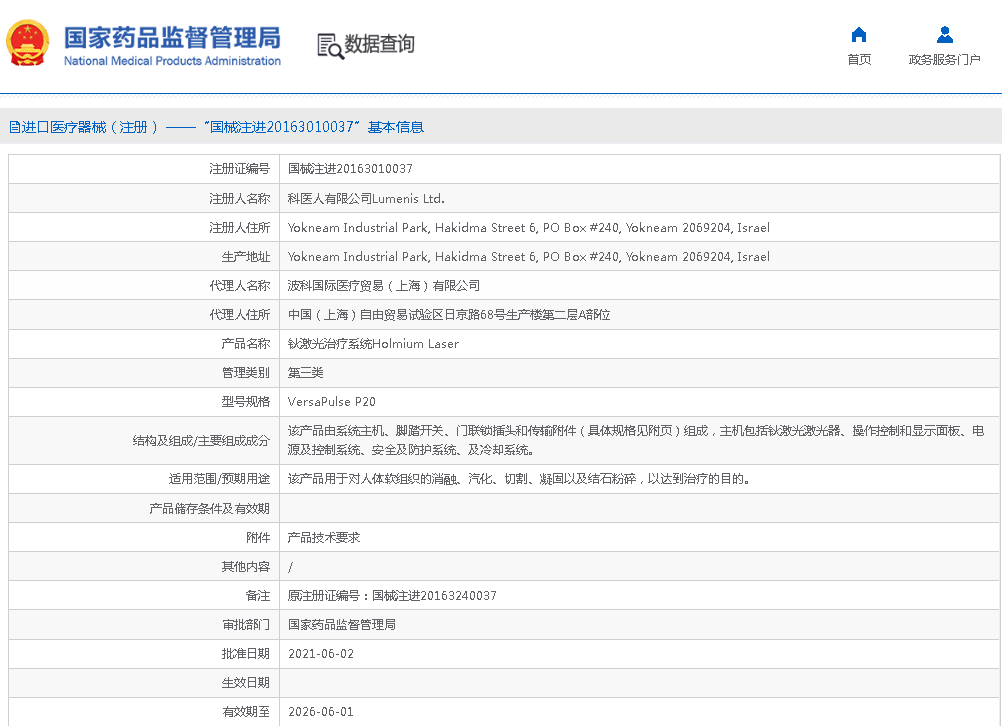Click the 首页 house icon
1002x726 pixels.
click(858, 35)
